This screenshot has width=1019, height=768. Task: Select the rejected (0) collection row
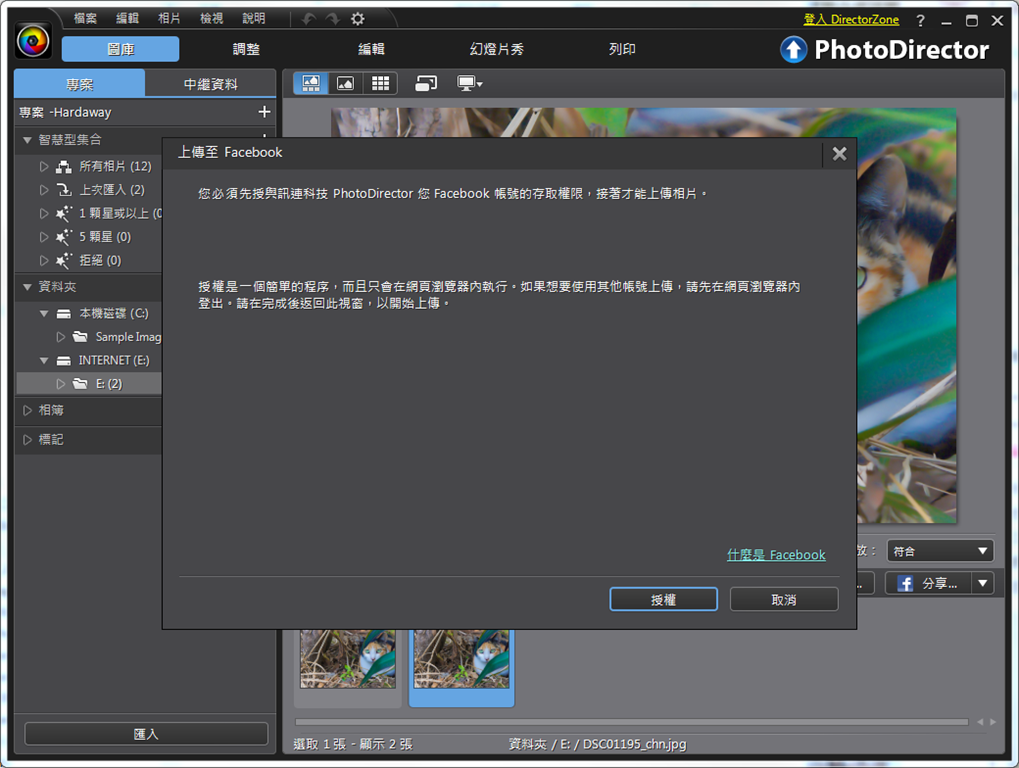pyautogui.click(x=88, y=260)
